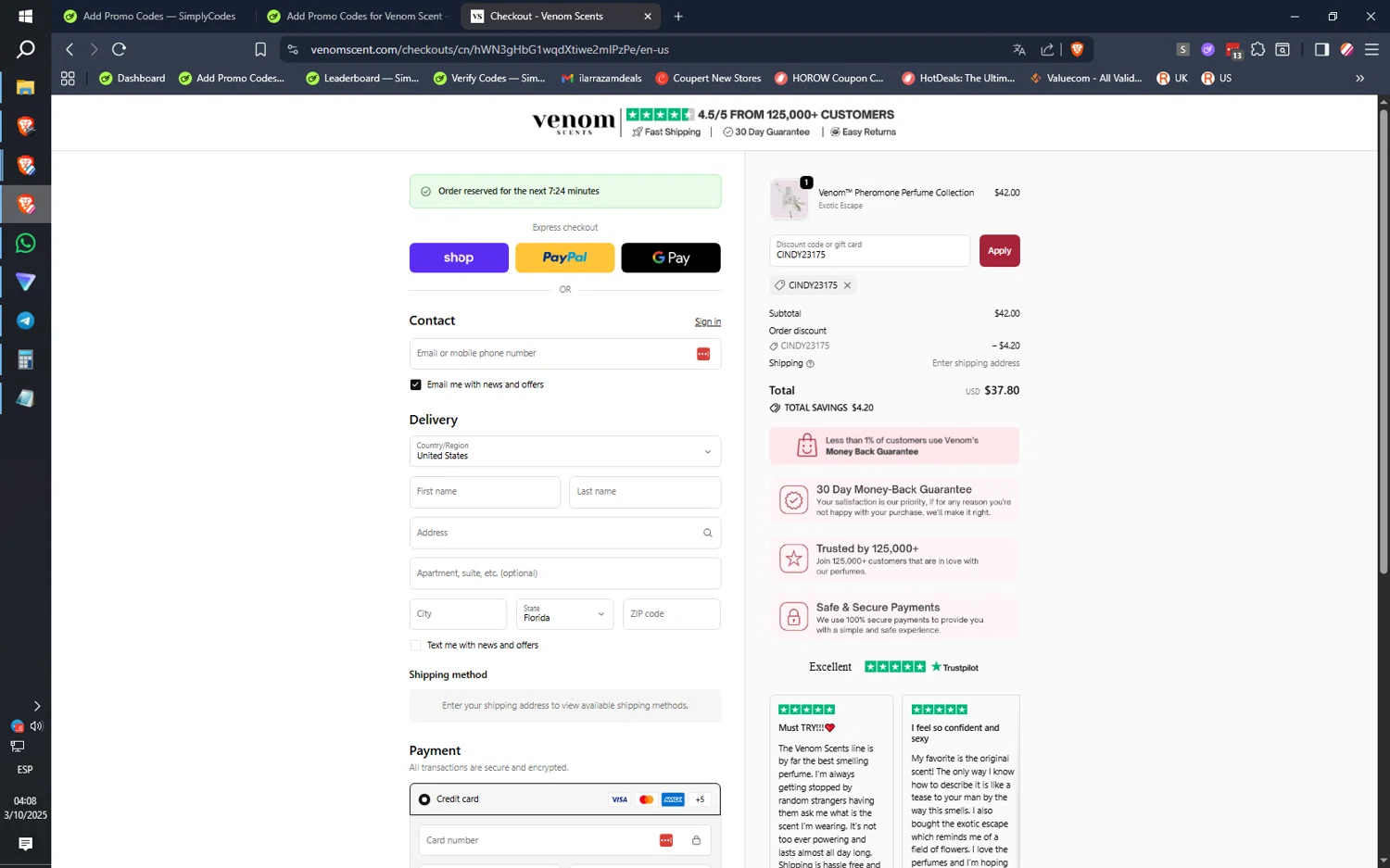Open the volume speaker icon in the taskbar
Viewport: 1390px width, 868px height.
36,726
